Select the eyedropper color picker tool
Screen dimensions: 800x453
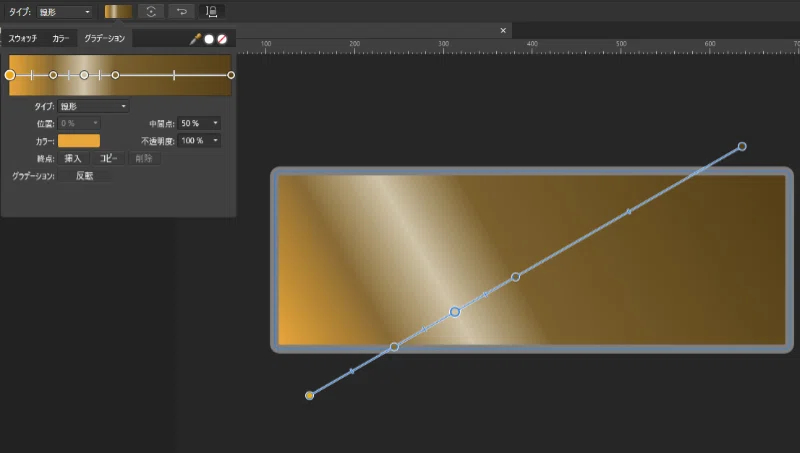(195, 39)
